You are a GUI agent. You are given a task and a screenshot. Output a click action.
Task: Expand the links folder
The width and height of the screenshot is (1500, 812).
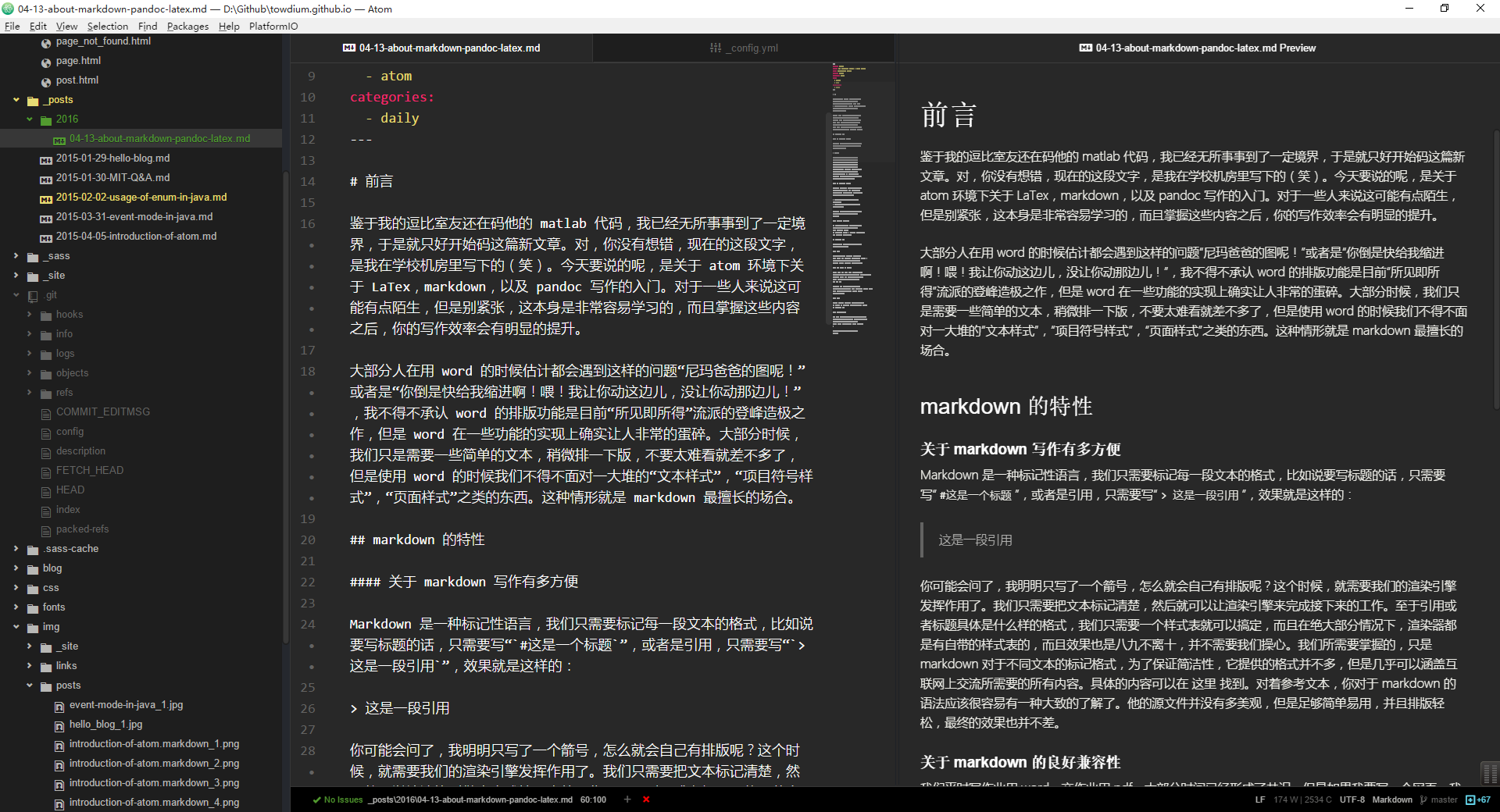pyautogui.click(x=30, y=666)
